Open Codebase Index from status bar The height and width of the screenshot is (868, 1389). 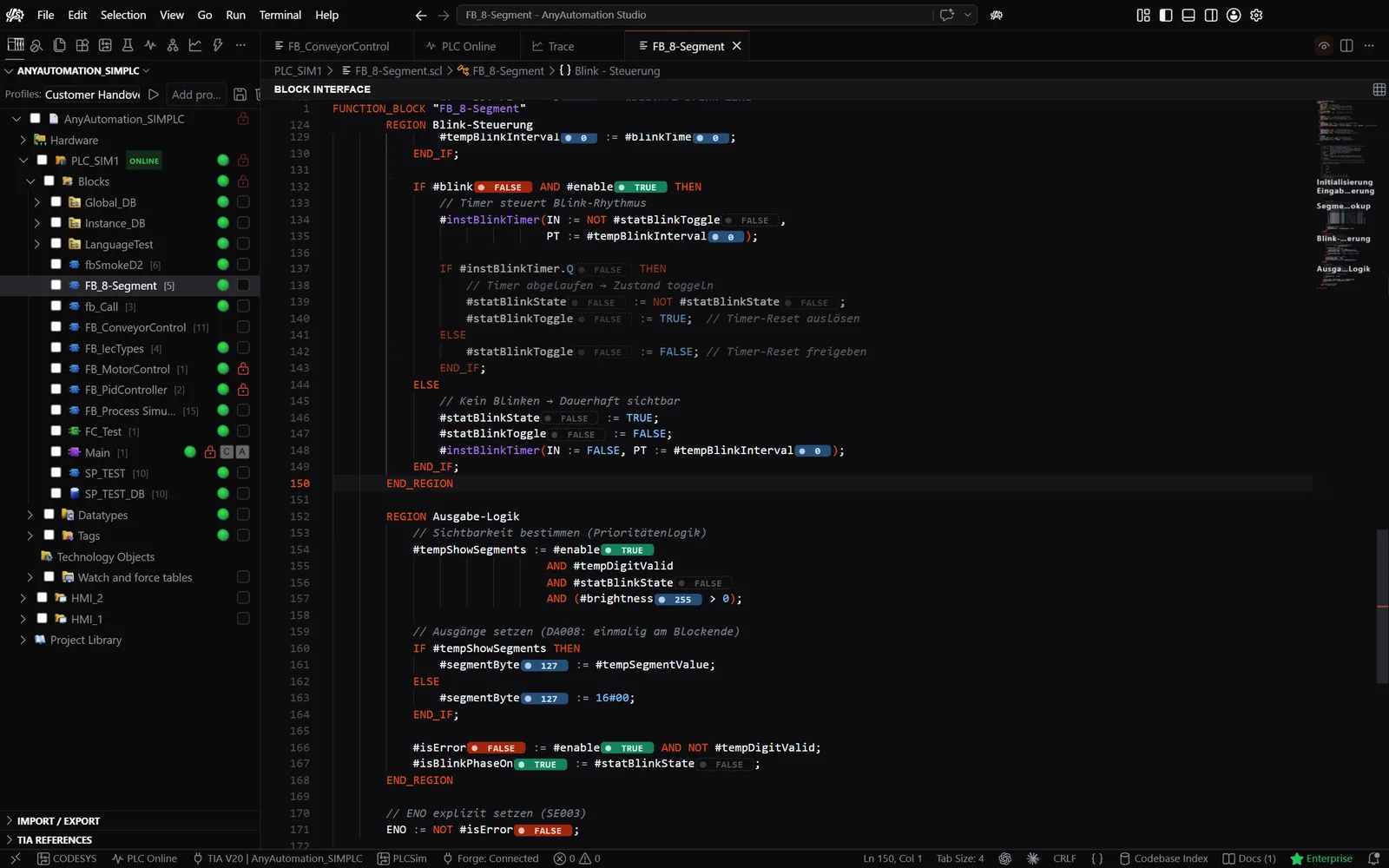tap(1163, 858)
